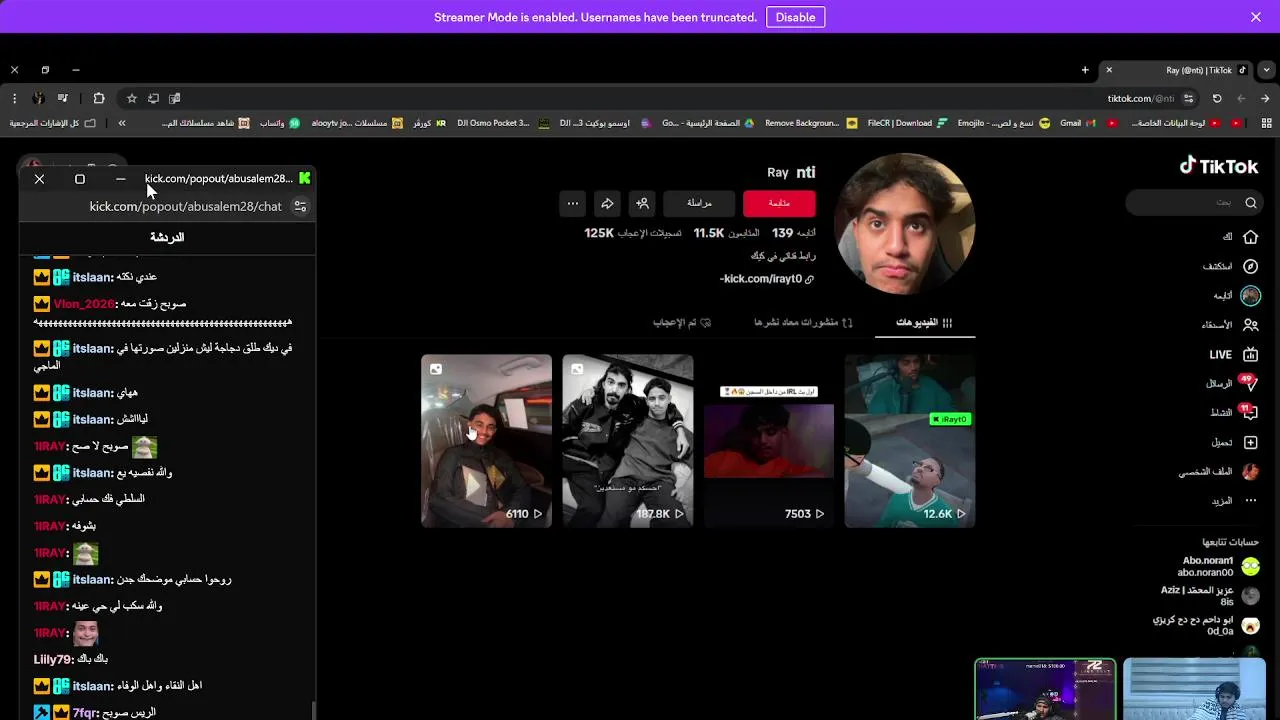Open the Explore compass icon in TikTok sidebar
Image resolution: width=1280 pixels, height=720 pixels.
1250,266
